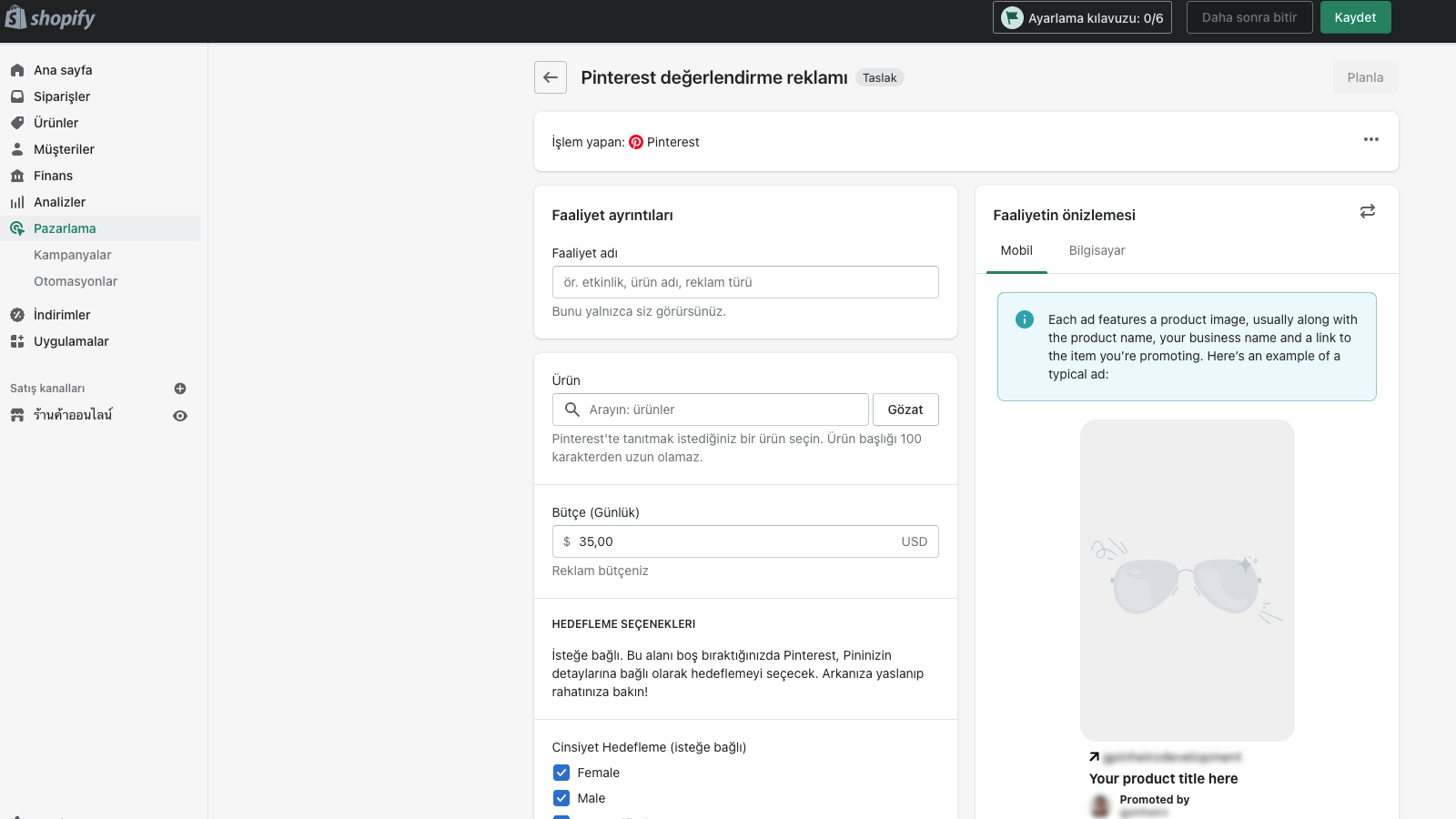1456x819 pixels.
Task: Uncheck the Female checkbox
Action: click(561, 773)
